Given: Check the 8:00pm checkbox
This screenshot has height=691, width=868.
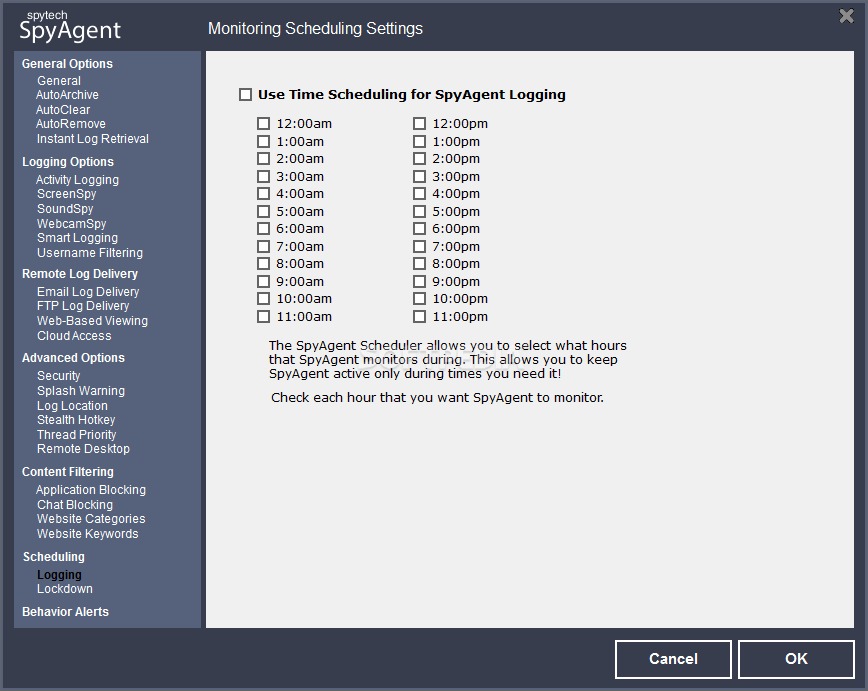Looking at the screenshot, I should click(x=420, y=264).
